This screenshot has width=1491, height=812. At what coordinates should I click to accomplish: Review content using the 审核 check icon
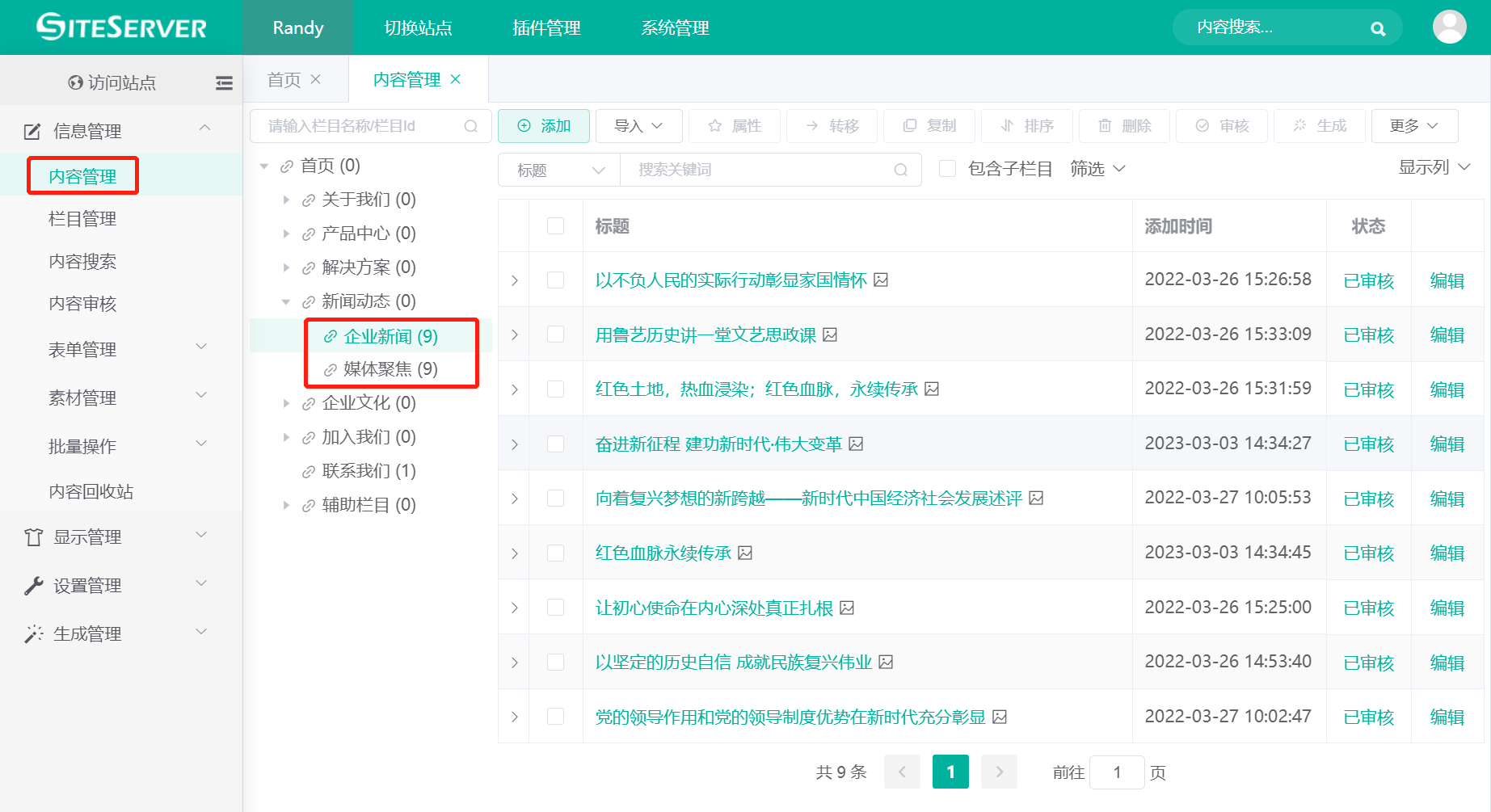point(1202,126)
